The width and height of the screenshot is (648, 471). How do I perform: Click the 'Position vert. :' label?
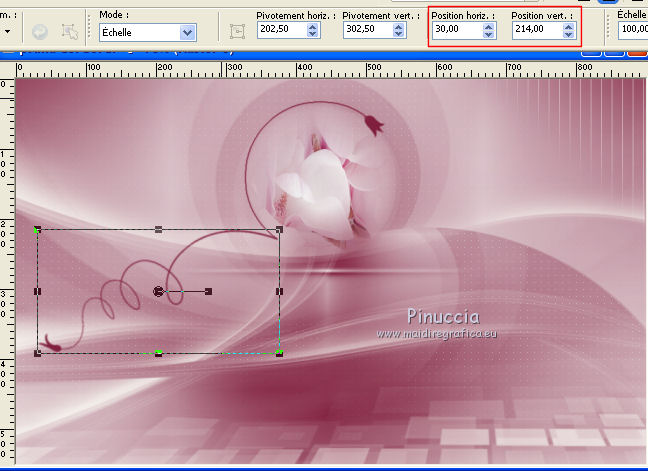point(542,16)
